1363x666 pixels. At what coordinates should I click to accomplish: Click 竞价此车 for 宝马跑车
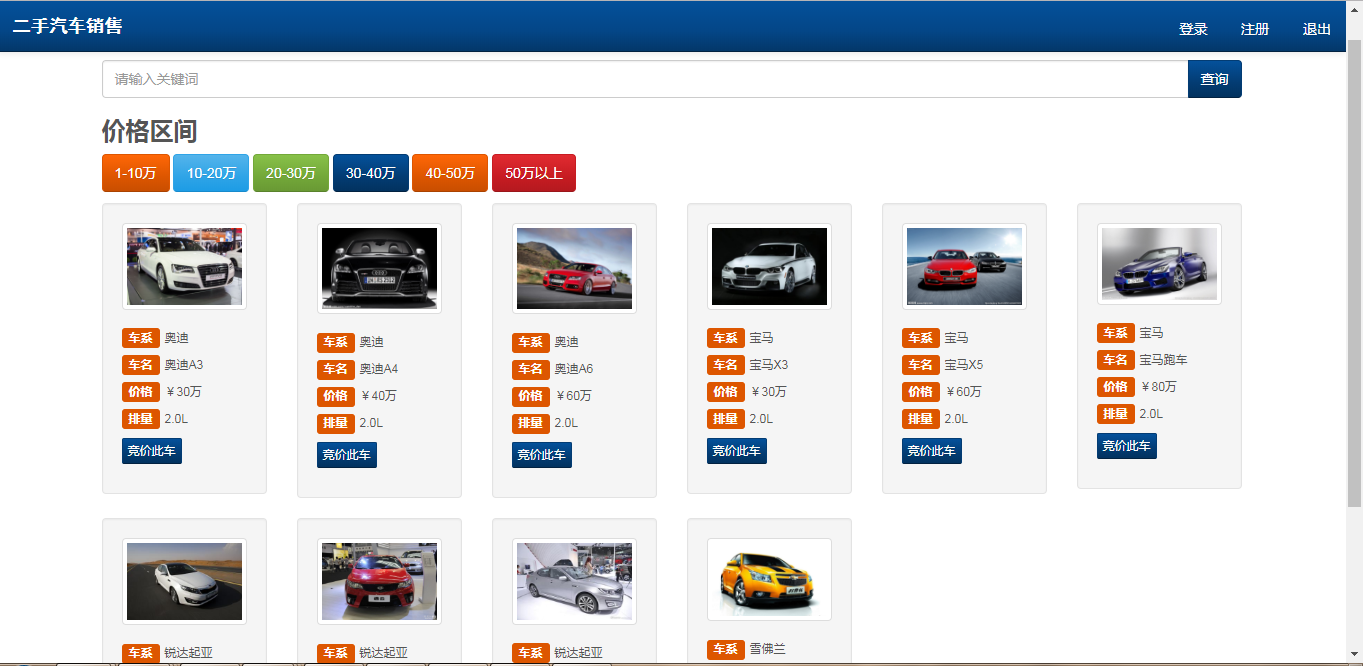click(x=1127, y=446)
